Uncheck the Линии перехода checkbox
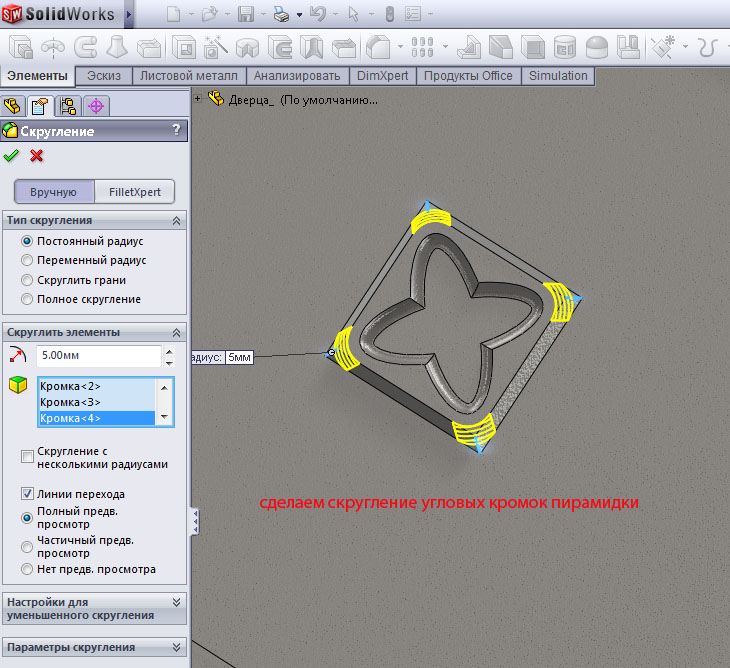The width and height of the screenshot is (730, 668). point(27,494)
